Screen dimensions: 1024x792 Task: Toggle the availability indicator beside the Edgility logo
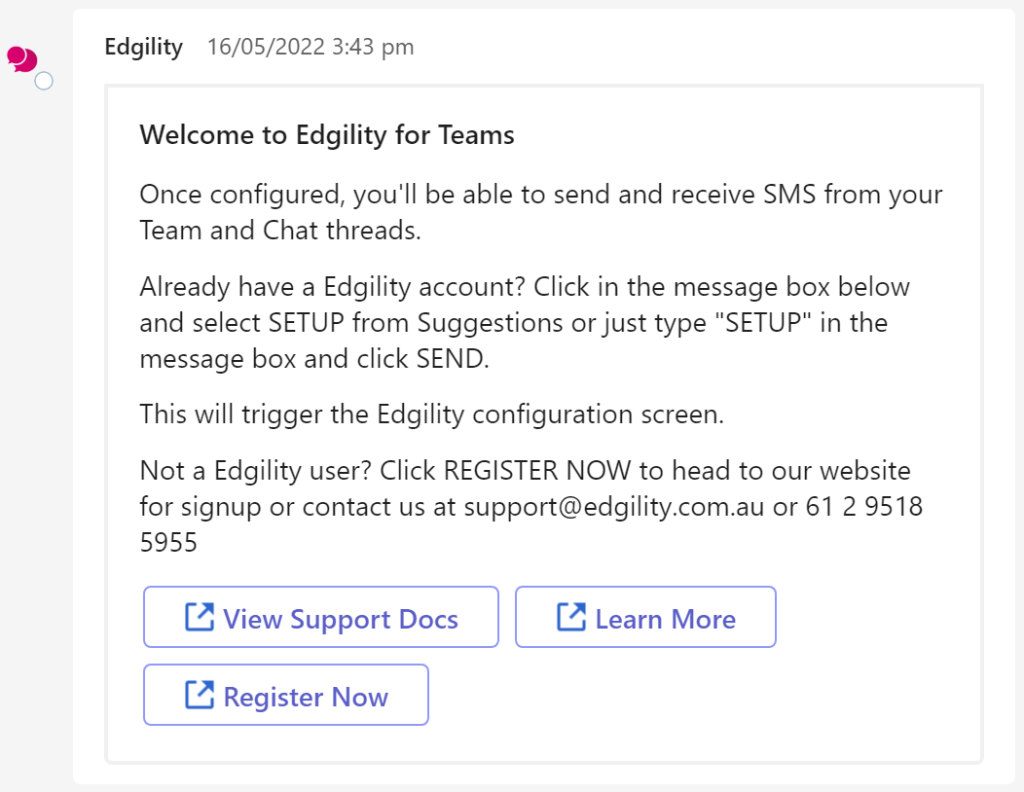click(x=43, y=81)
